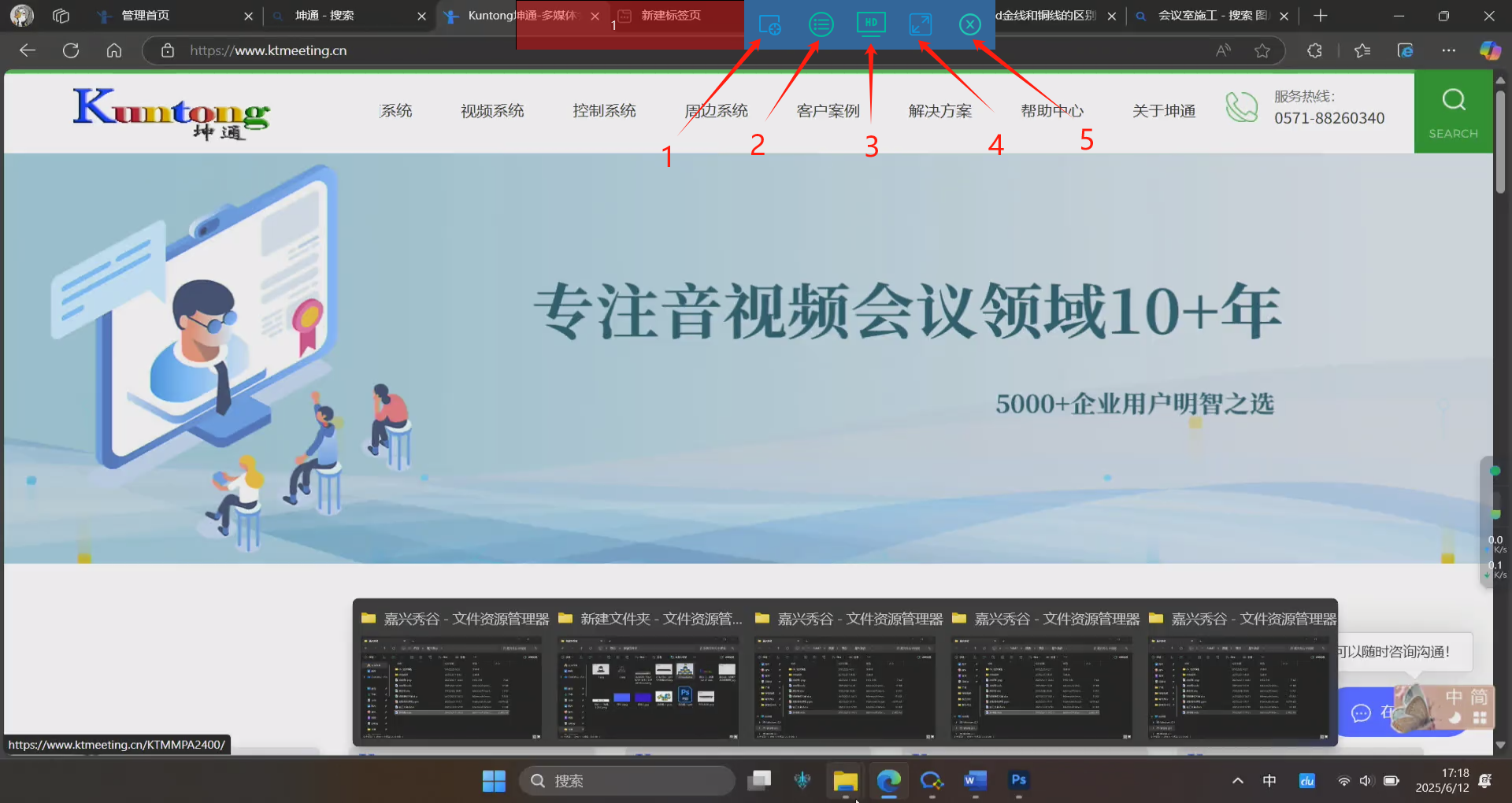The width and height of the screenshot is (1512, 803).
Task: Open the 视频系统 navigation menu
Action: click(x=492, y=111)
